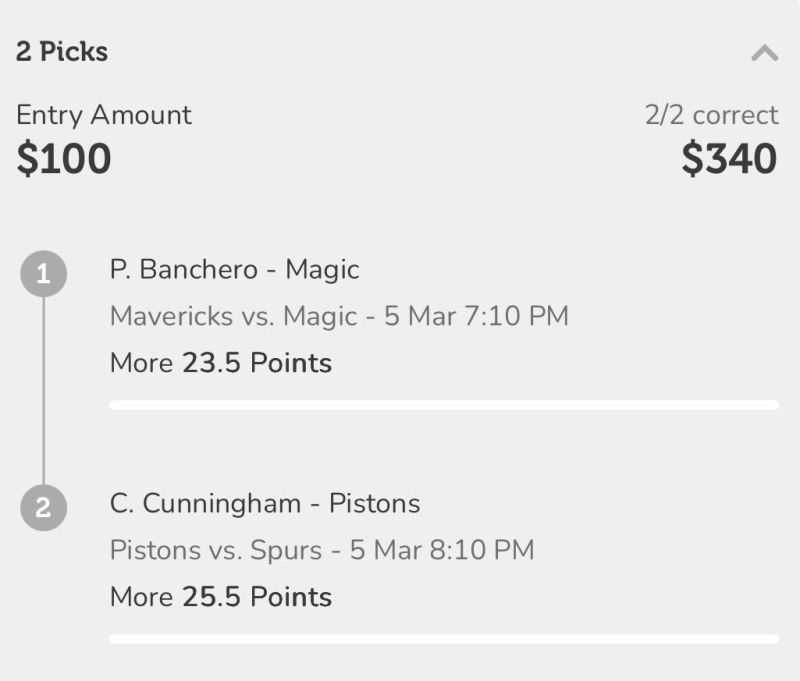800x681 pixels.
Task: Click the number 2 pick circle
Action: (x=43, y=507)
